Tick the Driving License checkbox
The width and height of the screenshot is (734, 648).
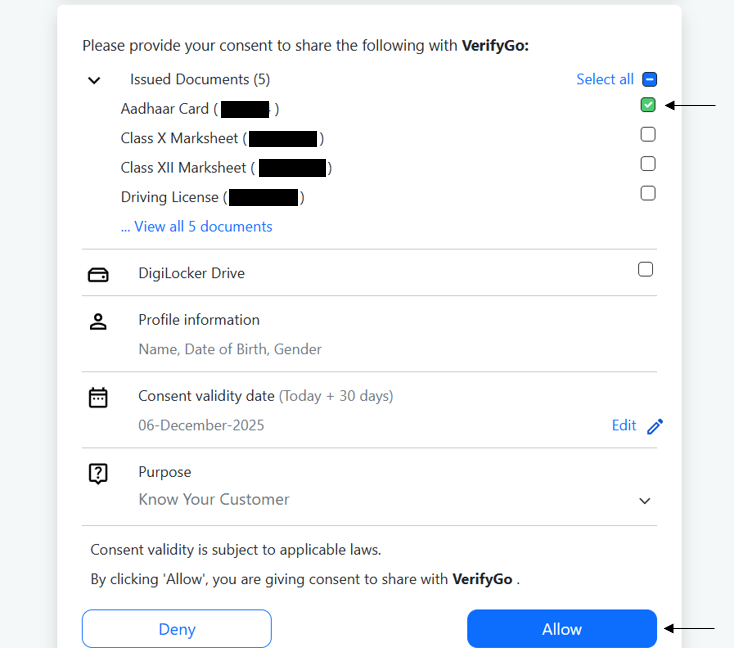648,193
